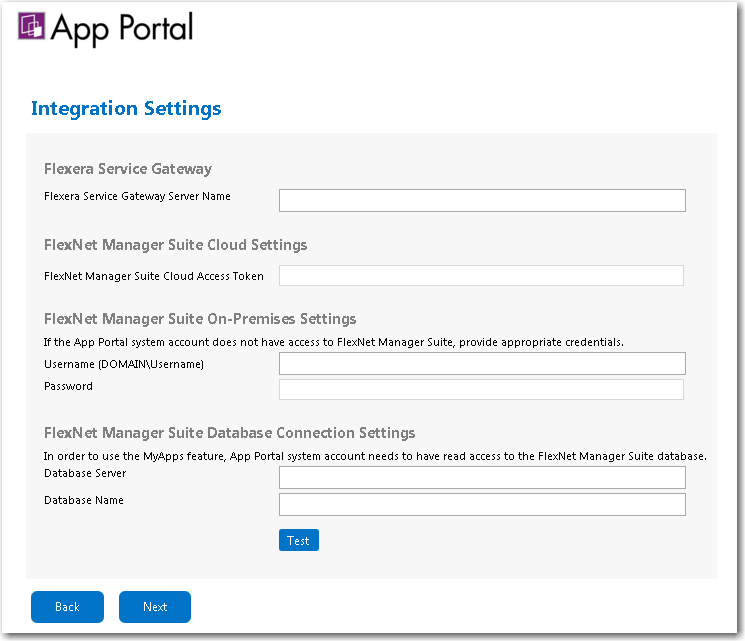The width and height of the screenshot is (745, 641).
Task: Proceed with the Next button
Action: pos(155,607)
